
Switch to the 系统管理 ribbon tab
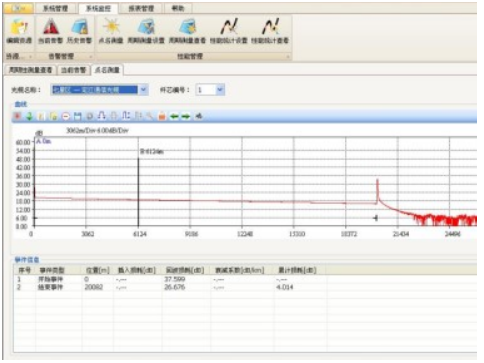(x=55, y=8)
